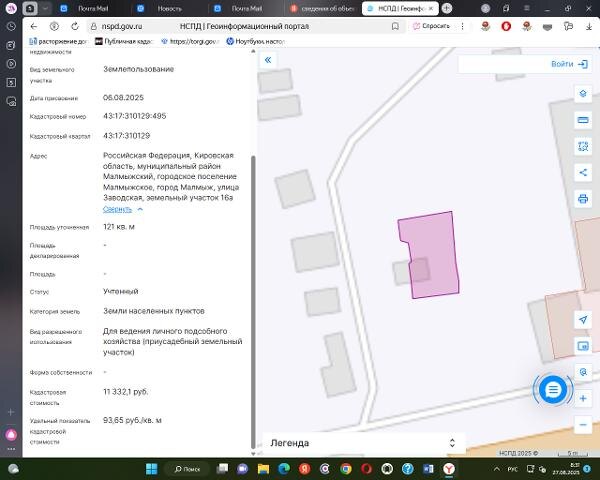The image size is (600, 480).
Task: Open bookmark Публичная кадастровая
Action: pos(124,41)
